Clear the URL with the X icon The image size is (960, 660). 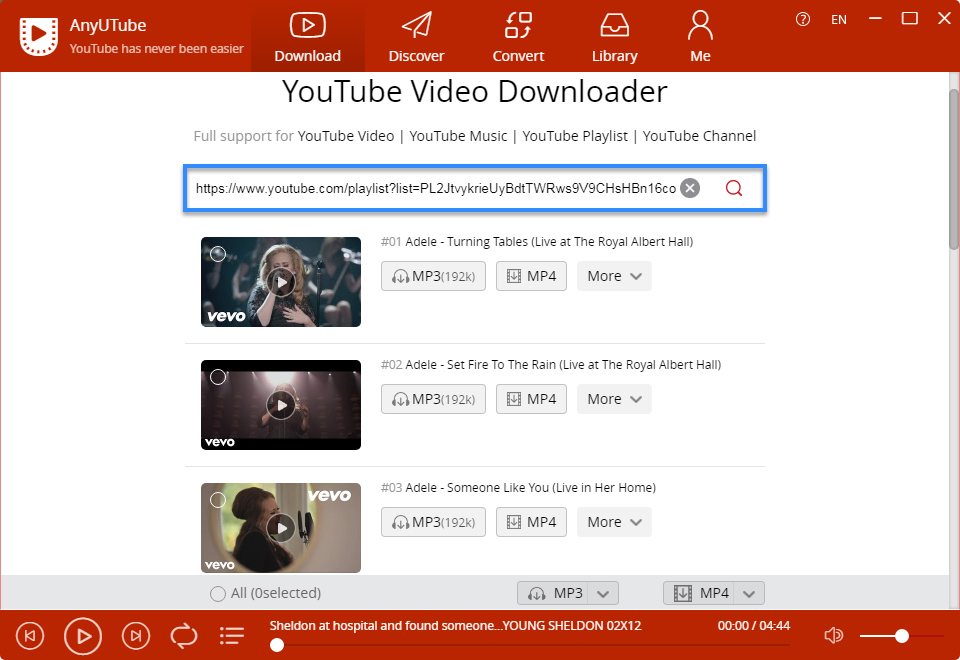690,188
